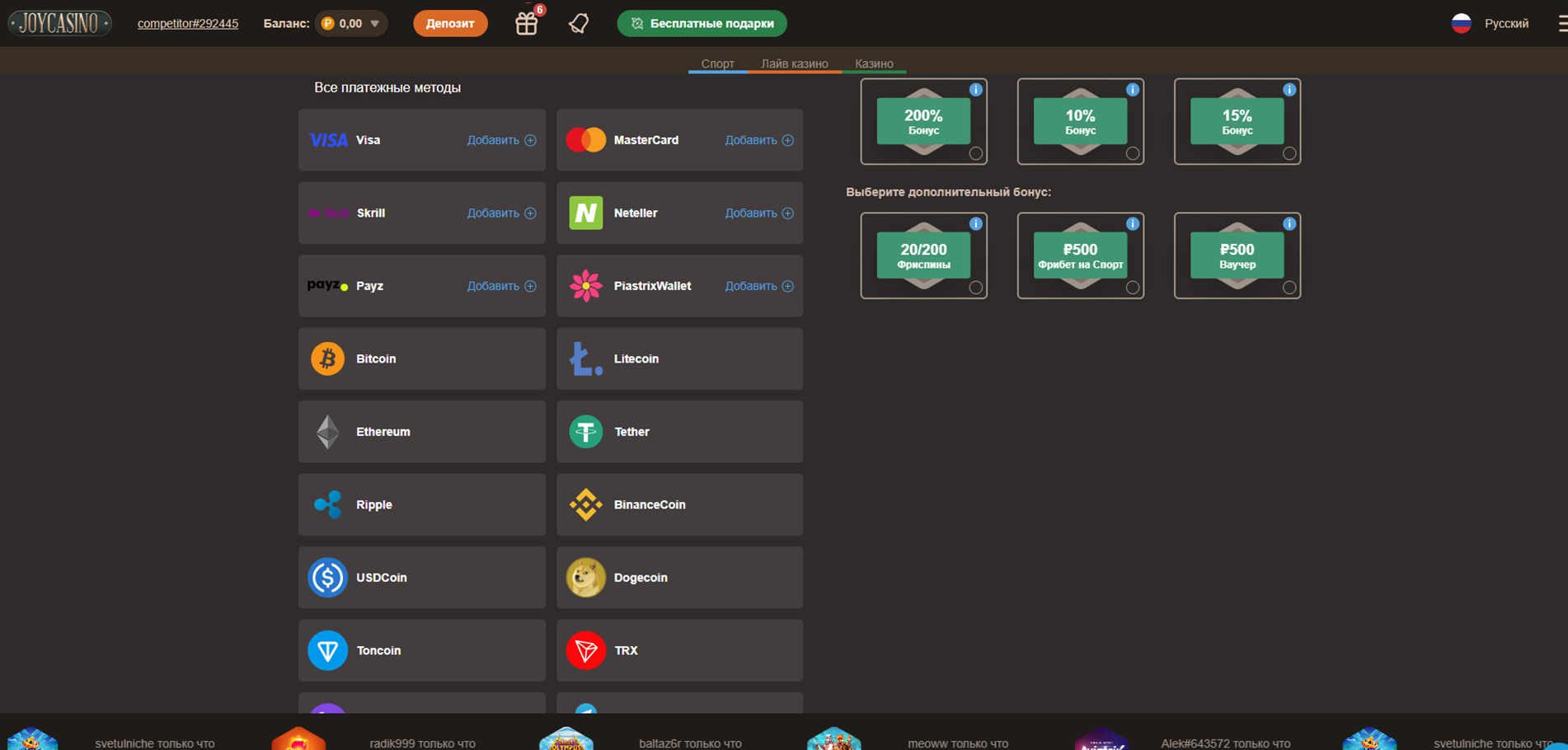
Task: Click the Tether logo icon
Action: [x=585, y=432]
